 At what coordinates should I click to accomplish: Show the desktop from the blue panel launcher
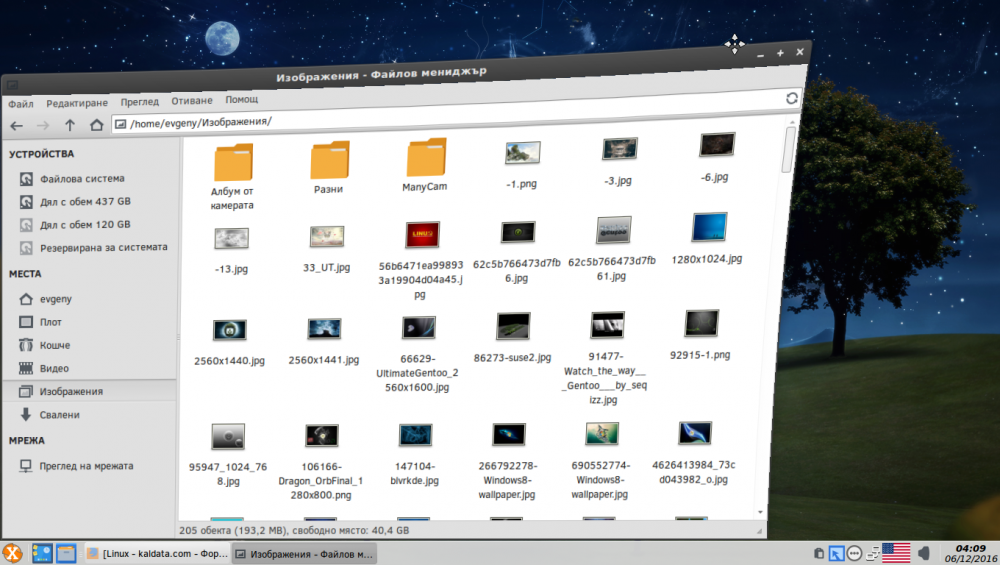click(x=42, y=553)
